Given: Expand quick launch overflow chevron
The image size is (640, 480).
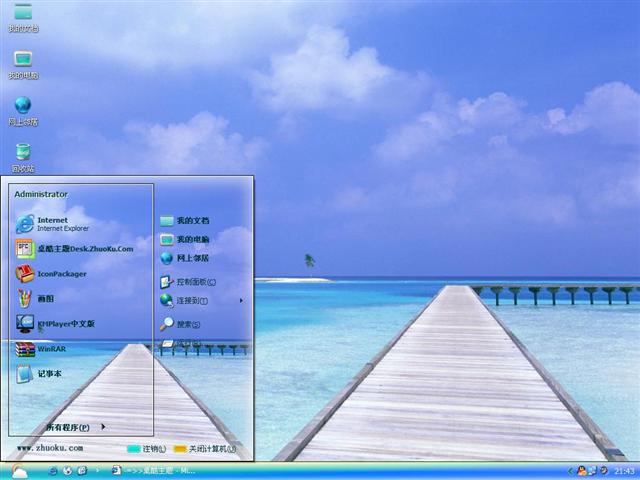Looking at the screenshot, I should click(x=98, y=471).
